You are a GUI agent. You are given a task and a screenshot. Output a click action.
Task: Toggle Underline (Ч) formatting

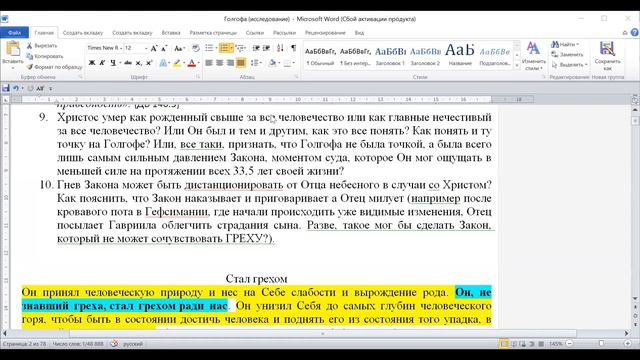(x=113, y=63)
